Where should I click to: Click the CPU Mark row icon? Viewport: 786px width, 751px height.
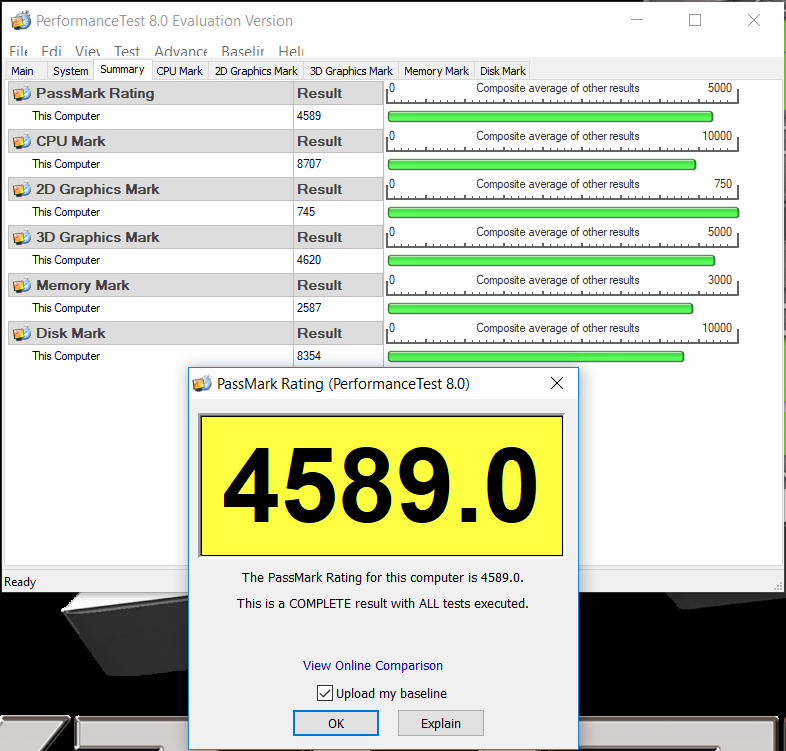(x=22, y=141)
